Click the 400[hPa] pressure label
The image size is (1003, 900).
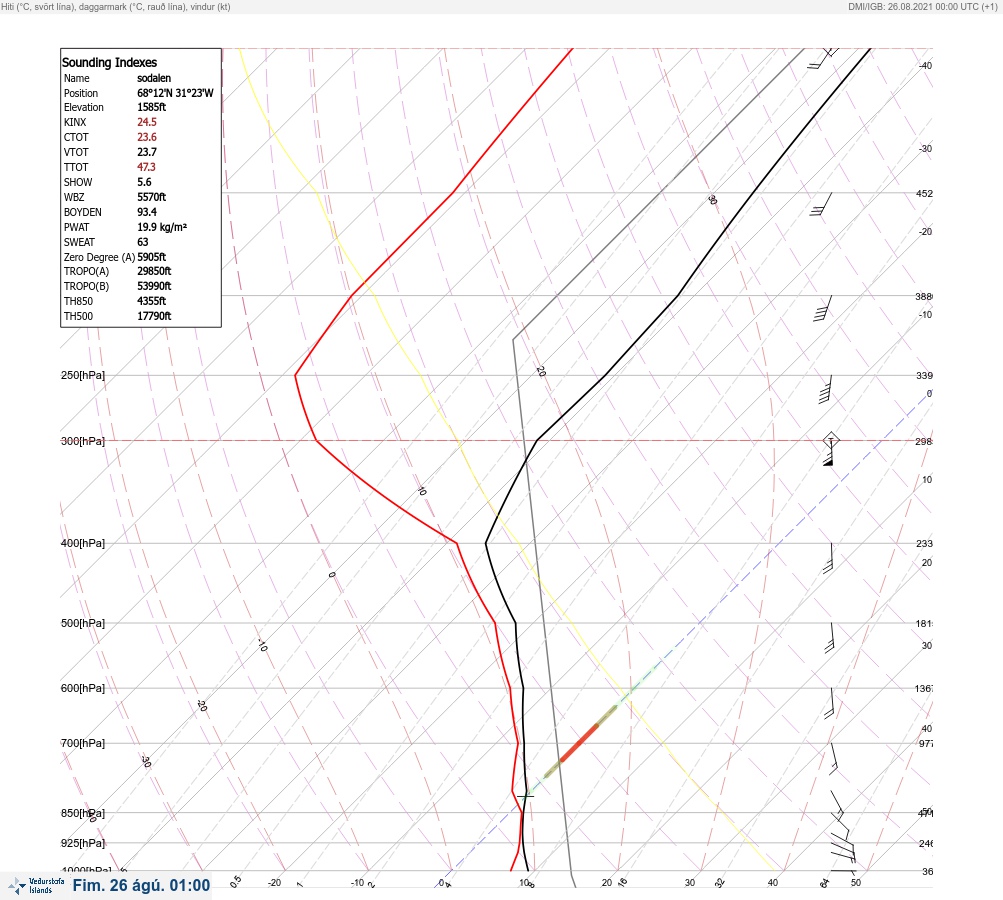point(83,543)
